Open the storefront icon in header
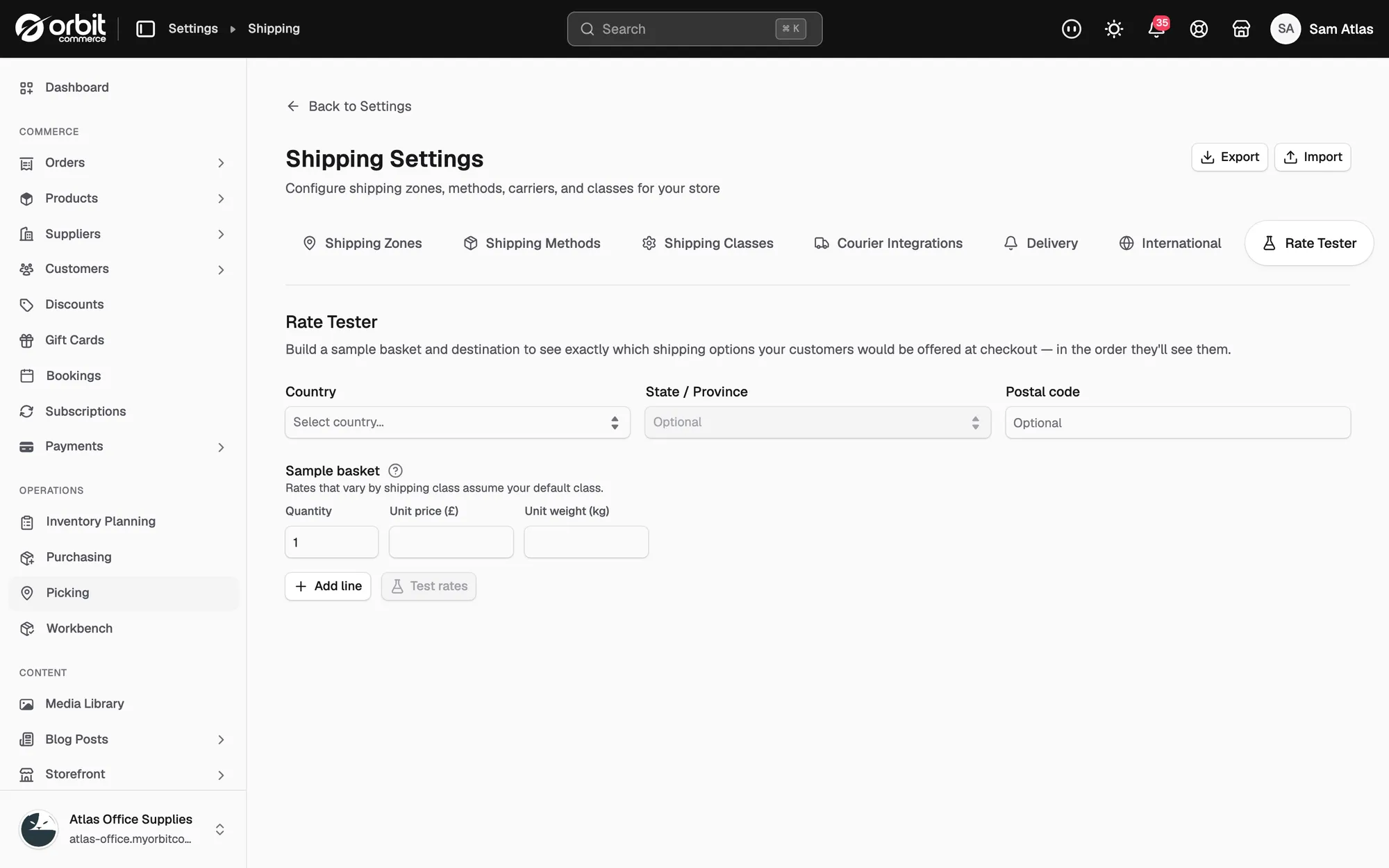Image resolution: width=1389 pixels, height=868 pixels. click(1241, 28)
